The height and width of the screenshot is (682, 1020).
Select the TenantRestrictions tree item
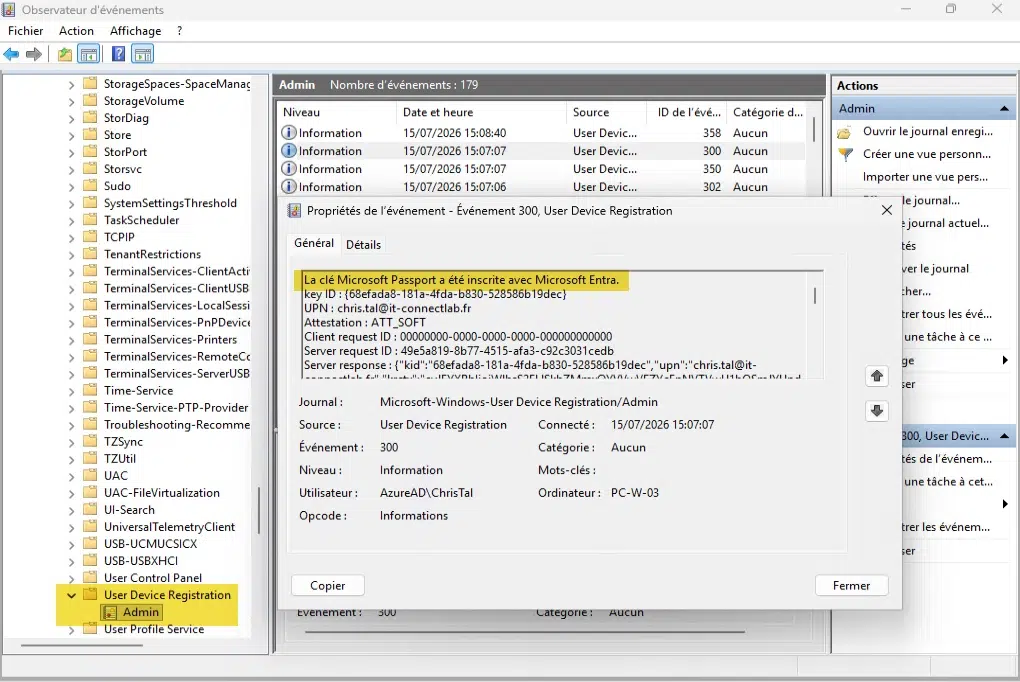[x=152, y=254]
